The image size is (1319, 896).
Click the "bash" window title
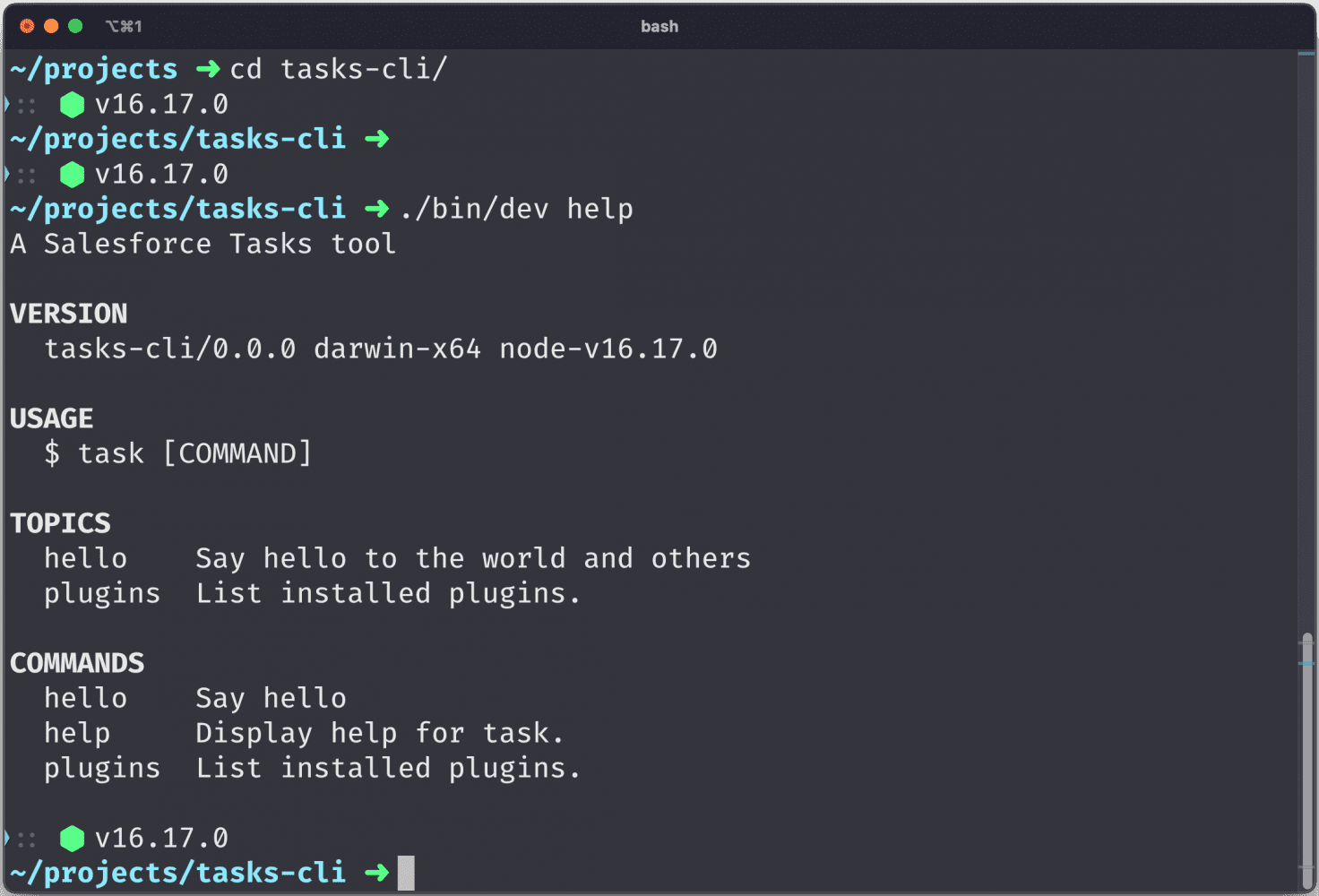coord(659,27)
